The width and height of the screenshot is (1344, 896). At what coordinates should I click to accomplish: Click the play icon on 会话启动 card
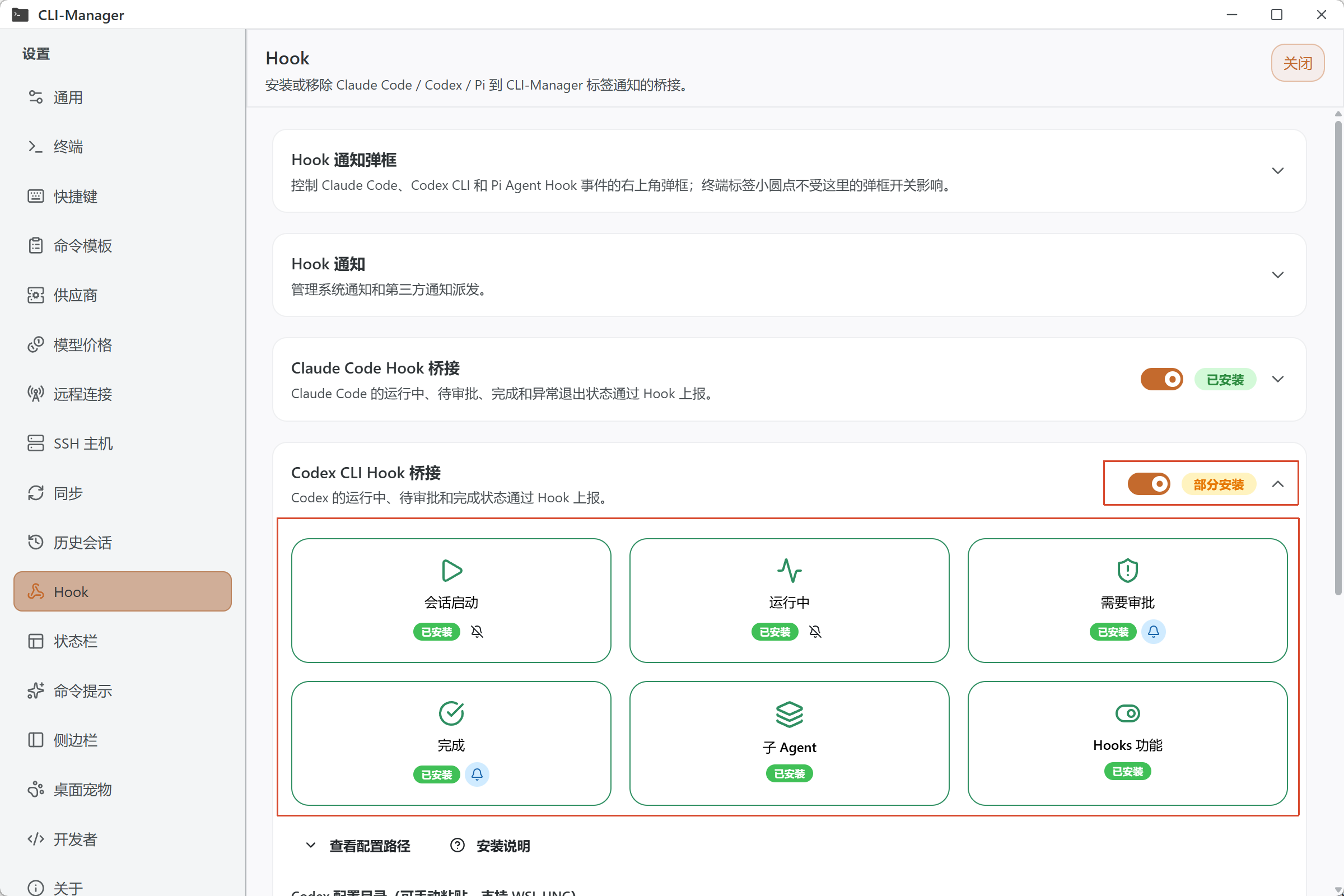451,570
